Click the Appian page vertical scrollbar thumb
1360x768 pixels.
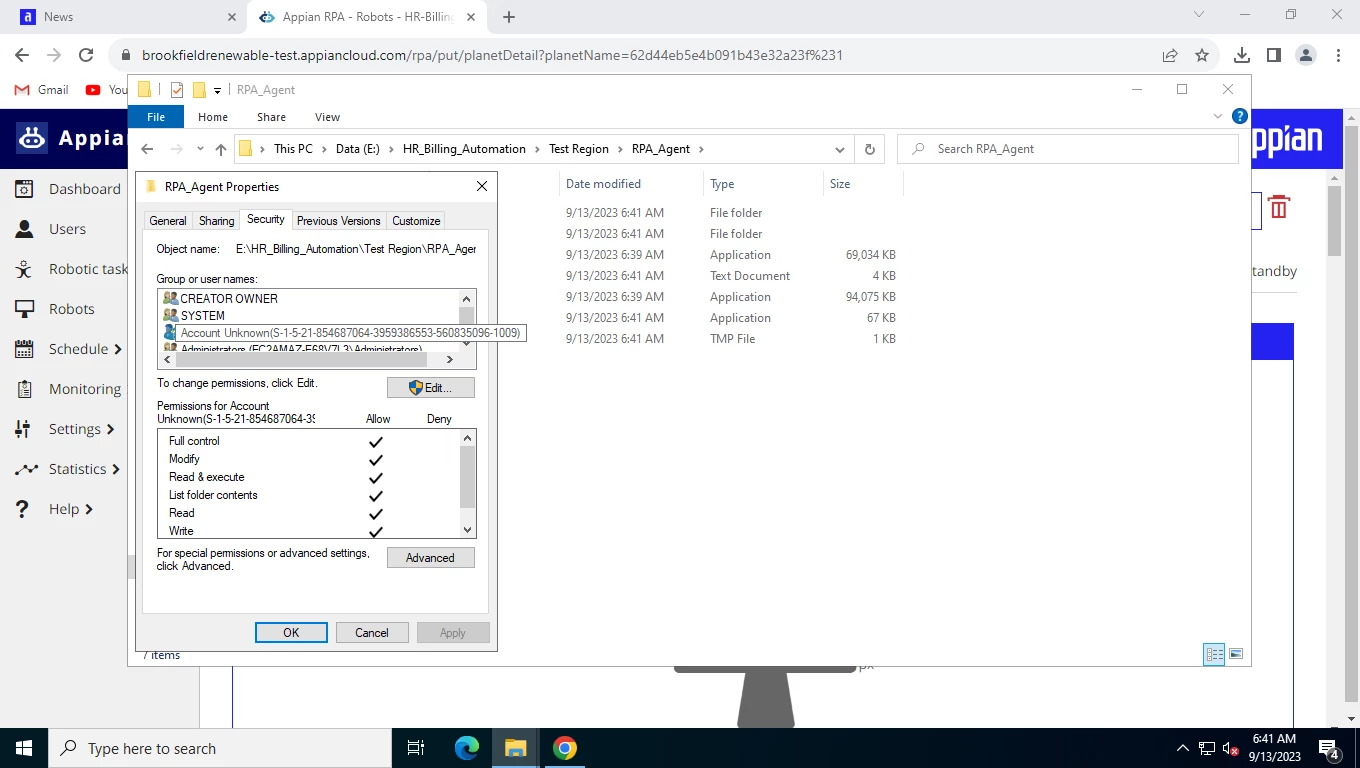(x=1335, y=220)
